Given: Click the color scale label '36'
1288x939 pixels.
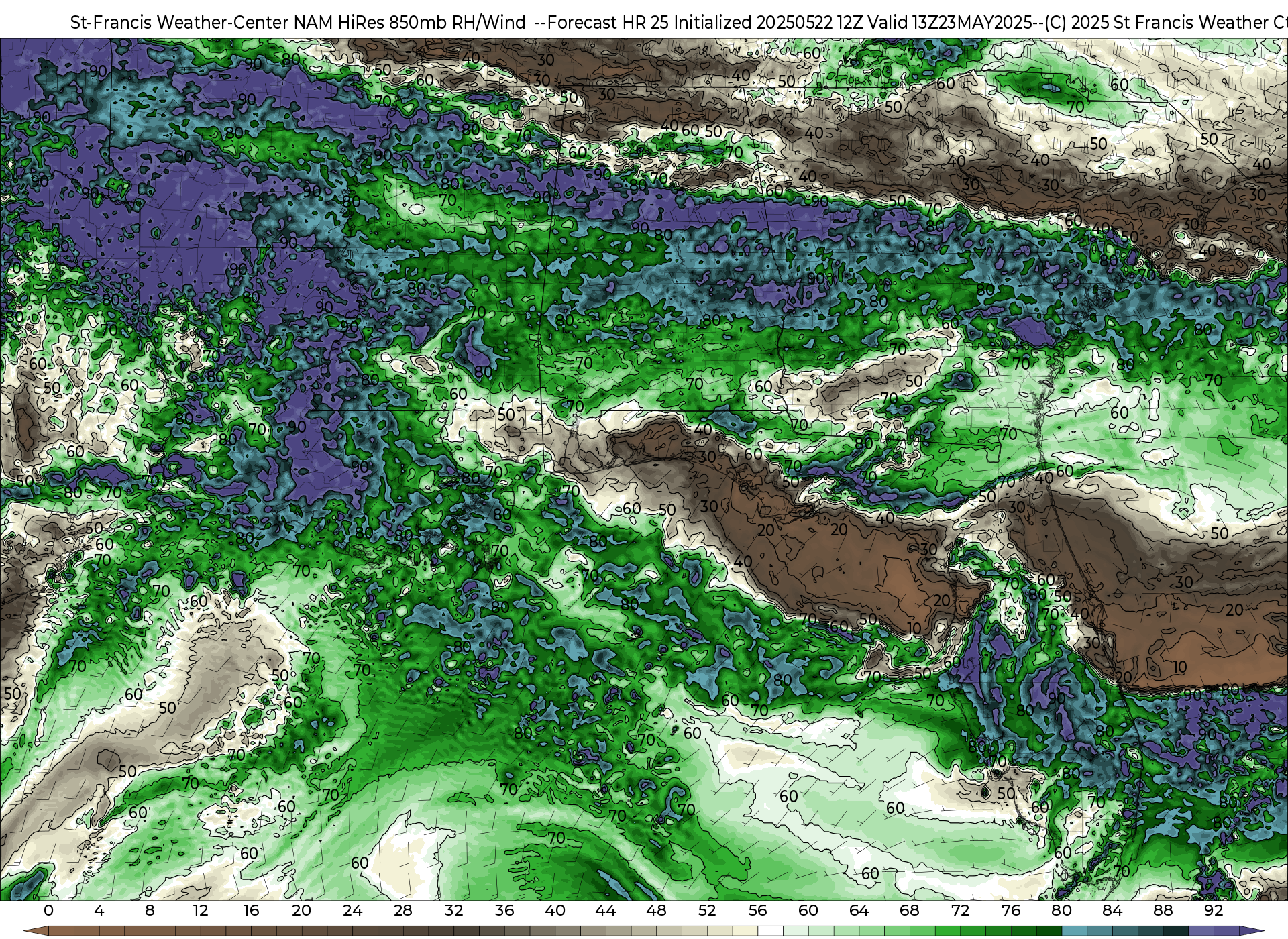Looking at the screenshot, I should [x=504, y=910].
